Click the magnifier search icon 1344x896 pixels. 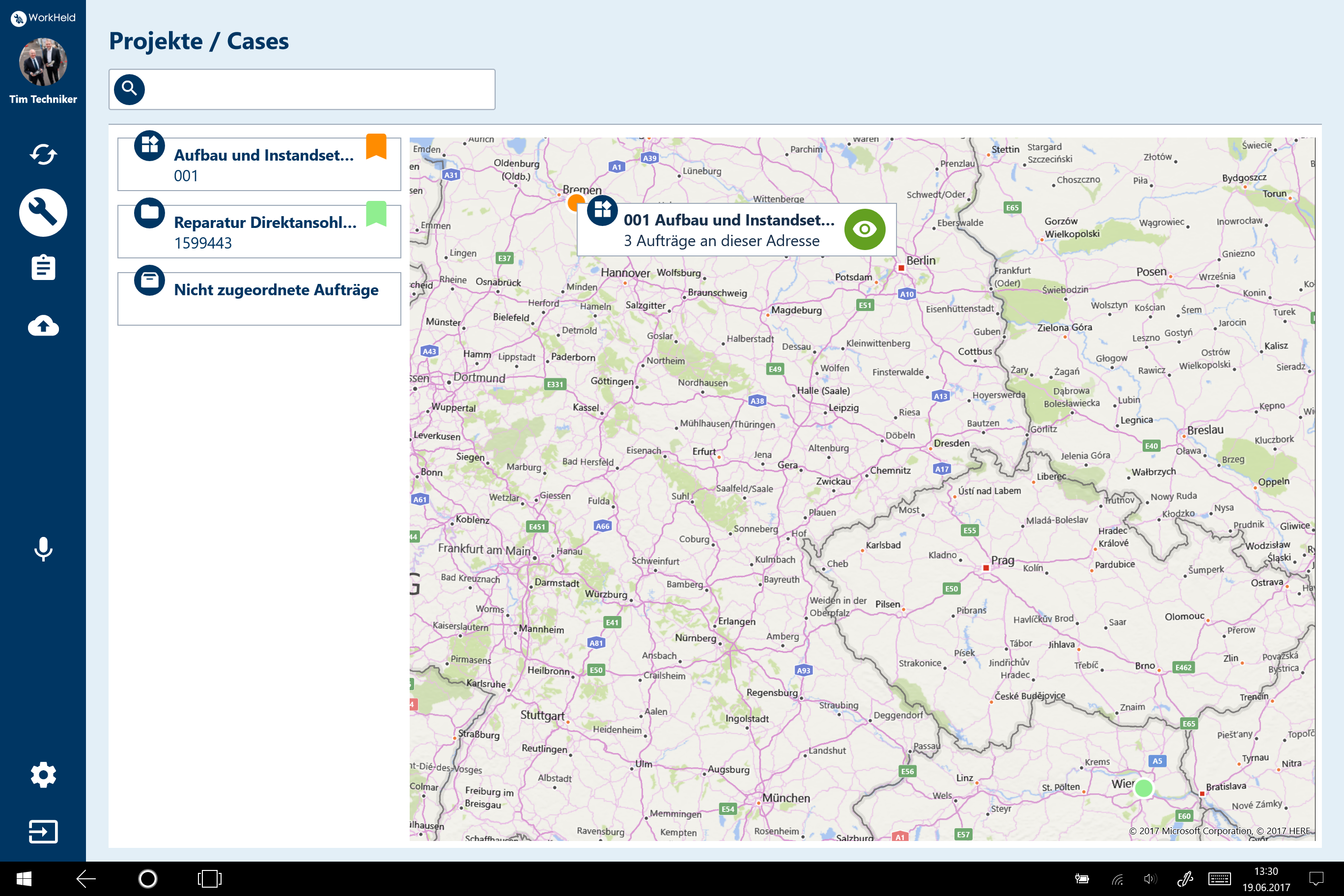129,89
